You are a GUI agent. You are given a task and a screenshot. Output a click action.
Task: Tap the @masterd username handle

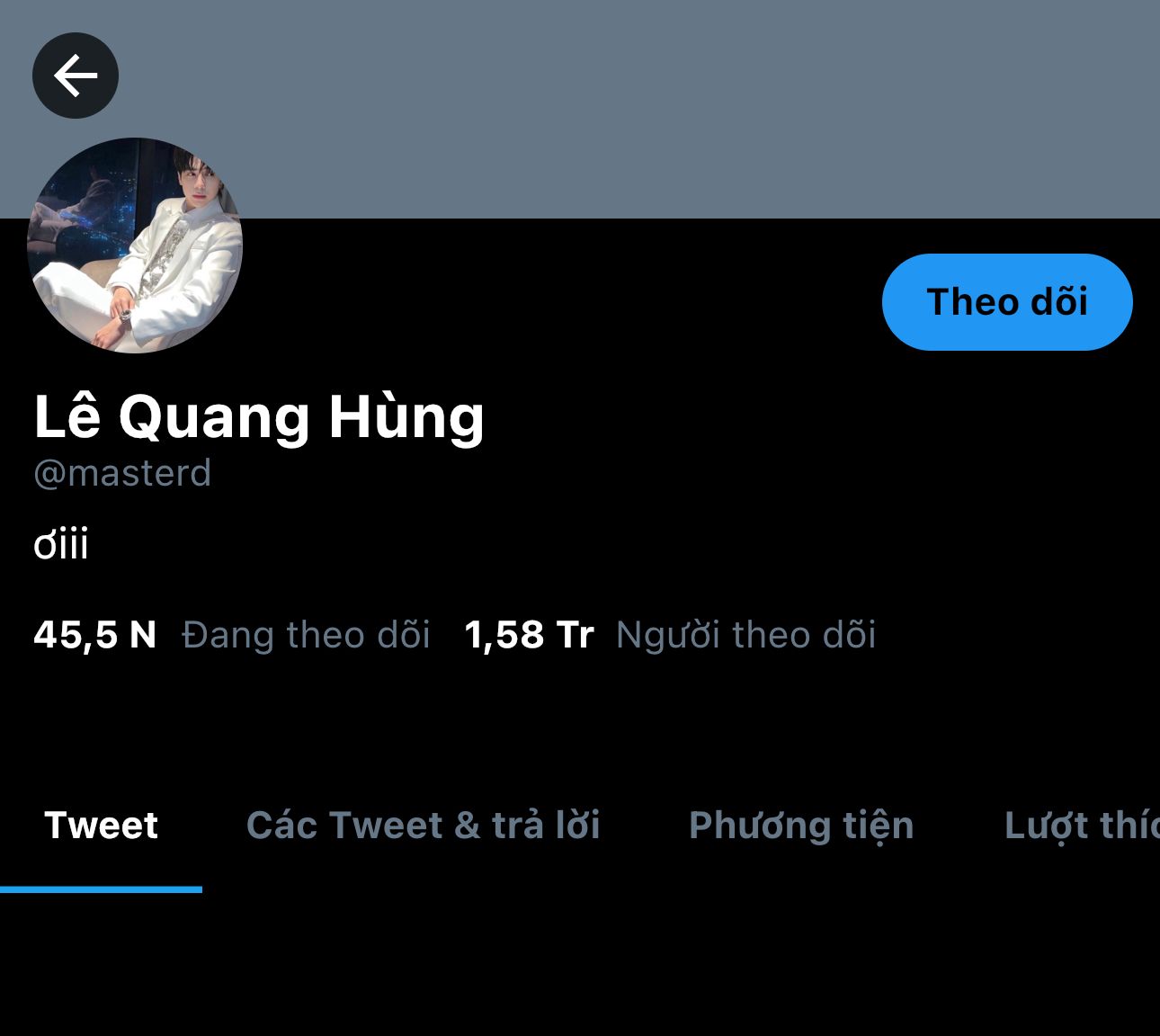(122, 473)
